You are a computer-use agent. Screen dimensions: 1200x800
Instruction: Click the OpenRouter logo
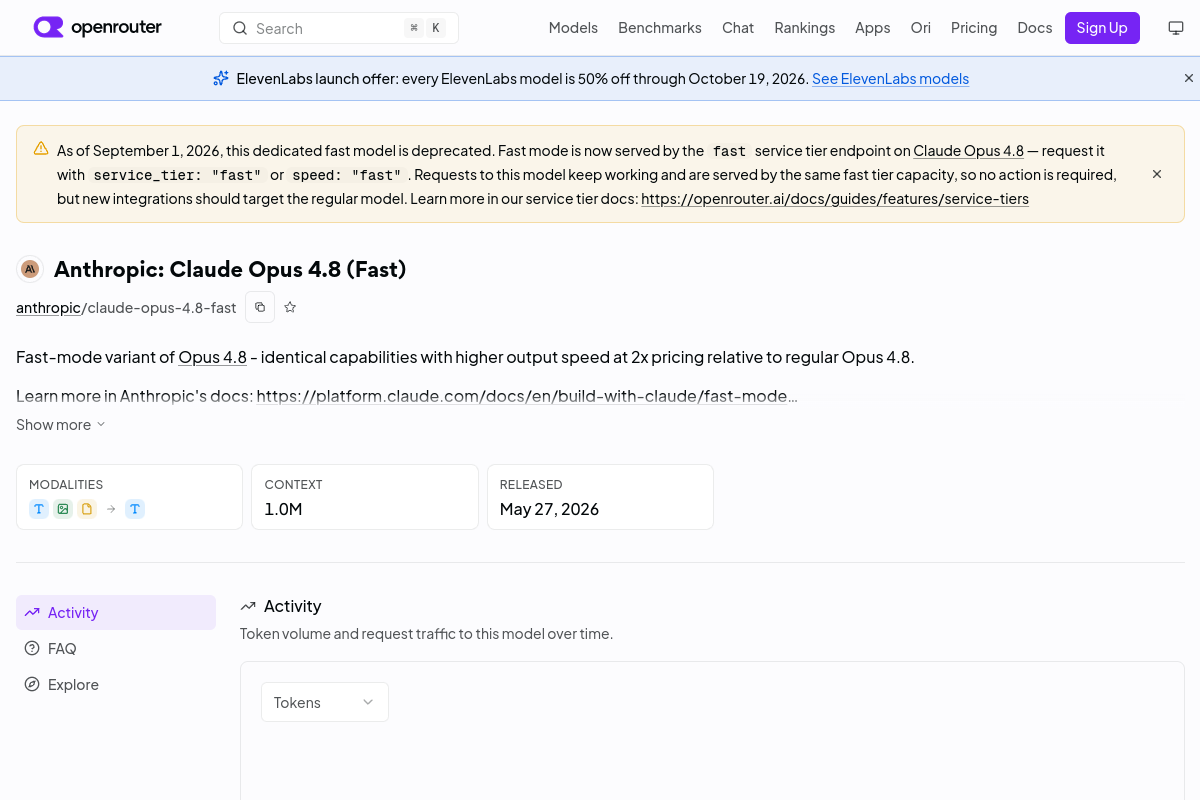pos(97,27)
